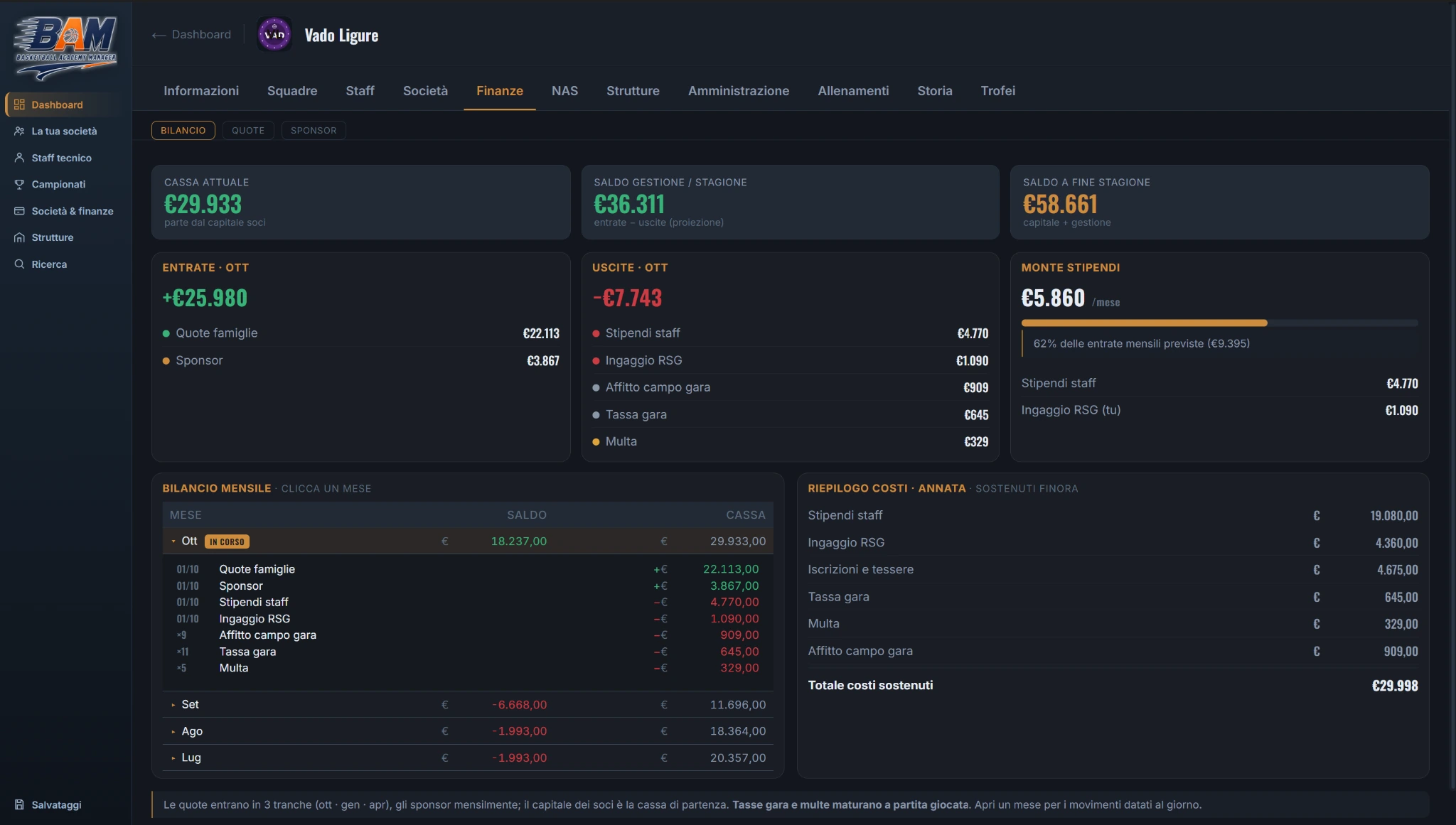
Task: Expand the Lug month row
Action: tap(468, 757)
